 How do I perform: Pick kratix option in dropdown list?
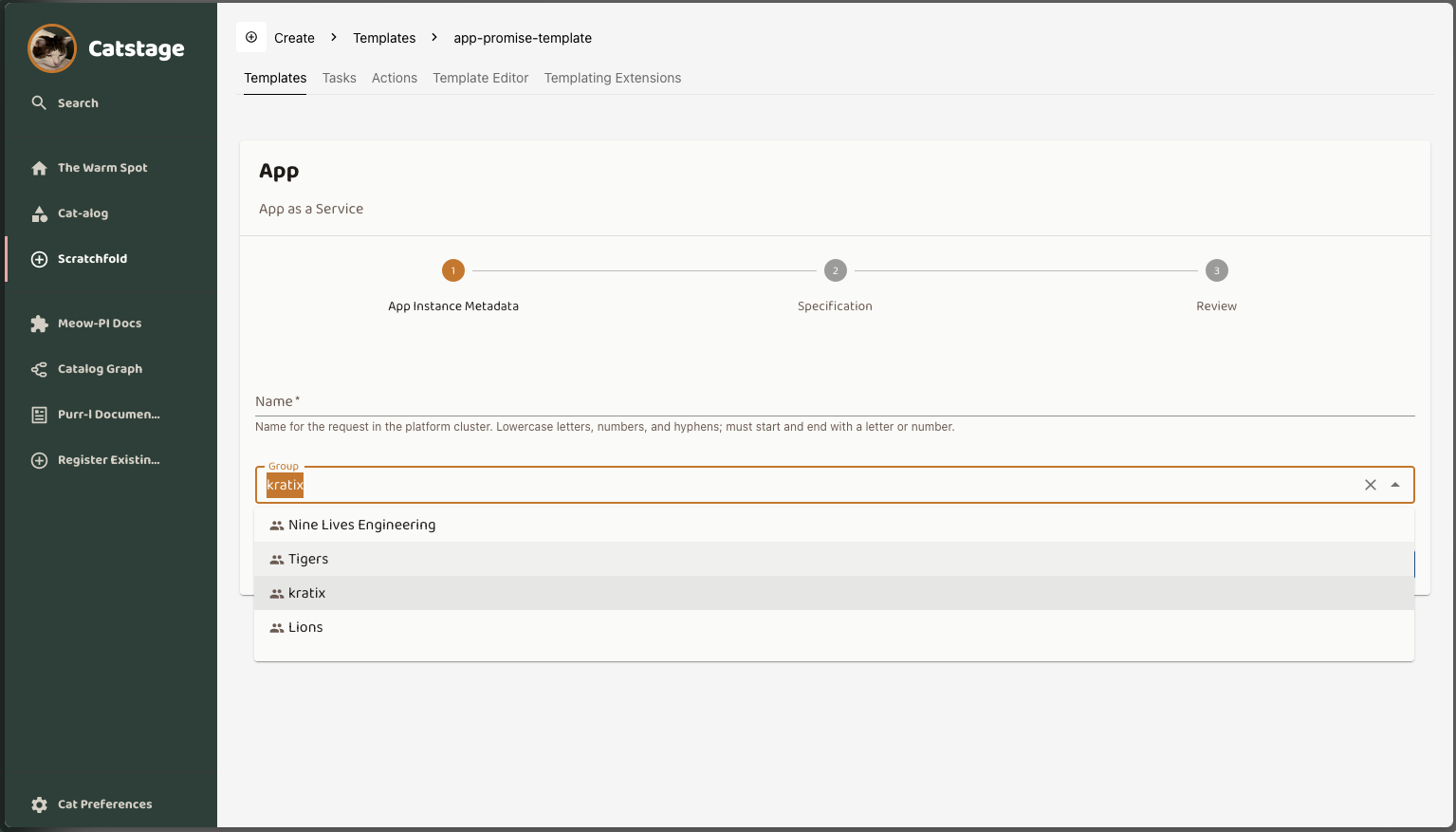834,593
